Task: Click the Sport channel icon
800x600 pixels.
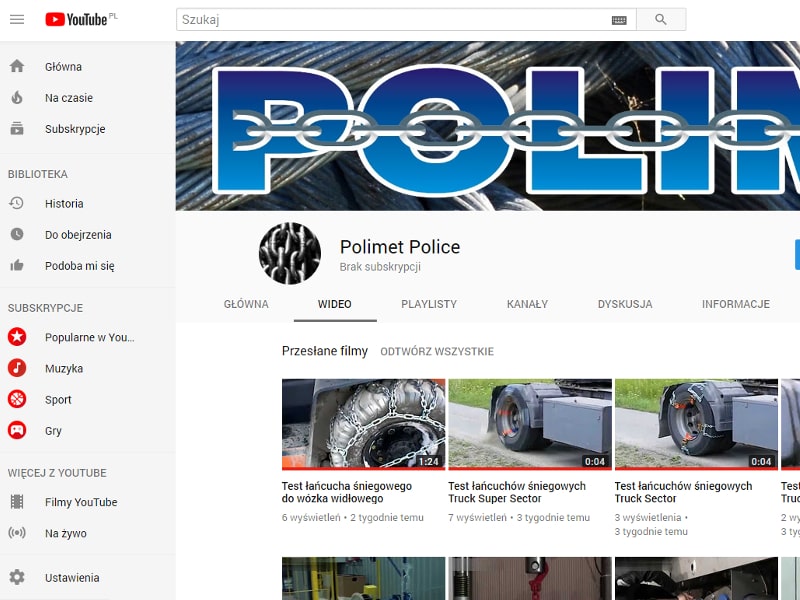Action: point(17,399)
